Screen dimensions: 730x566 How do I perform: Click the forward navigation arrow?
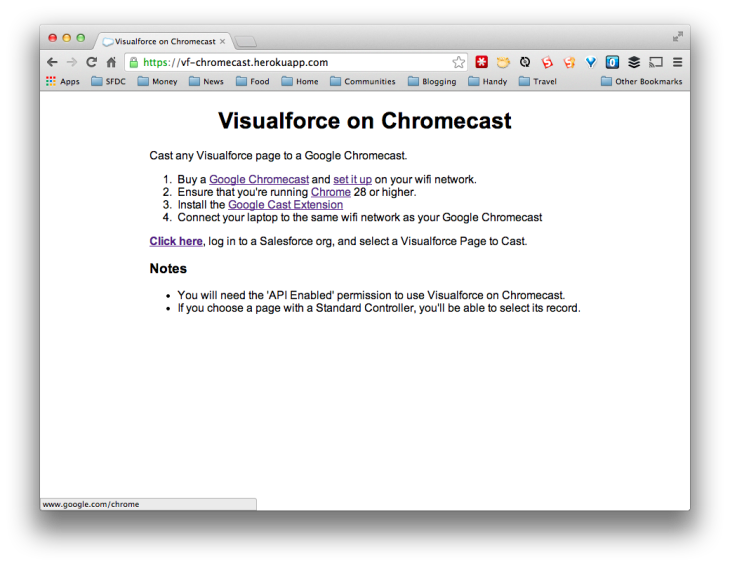click(72, 62)
